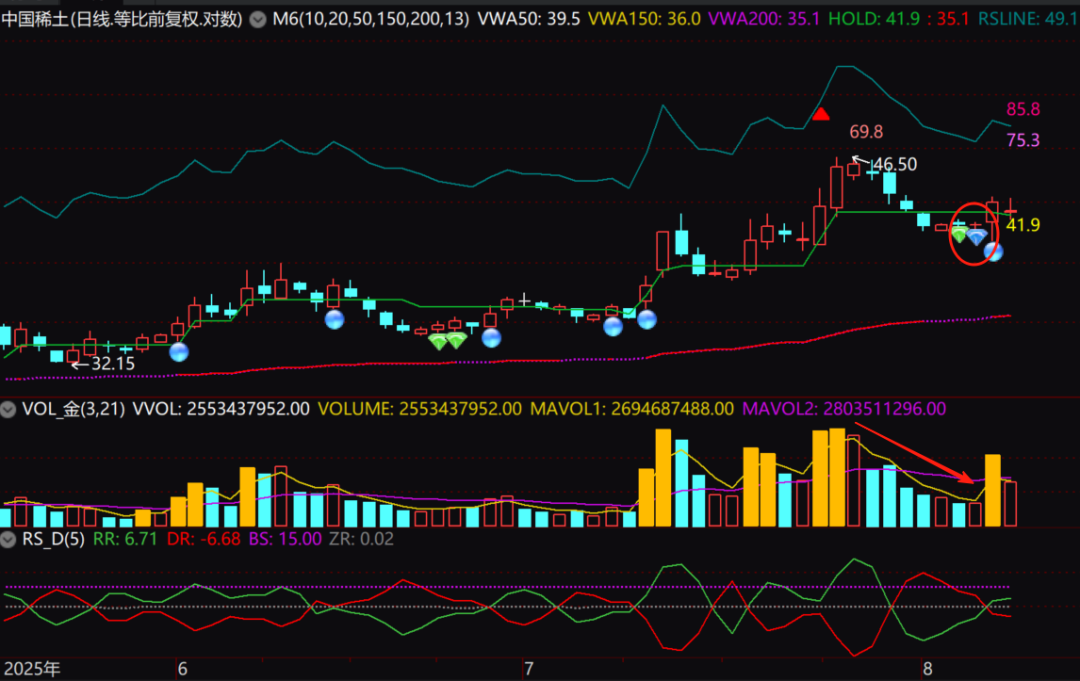Click the month 7 tick on time axis
This screenshot has width=1080, height=681.
pos(528,669)
